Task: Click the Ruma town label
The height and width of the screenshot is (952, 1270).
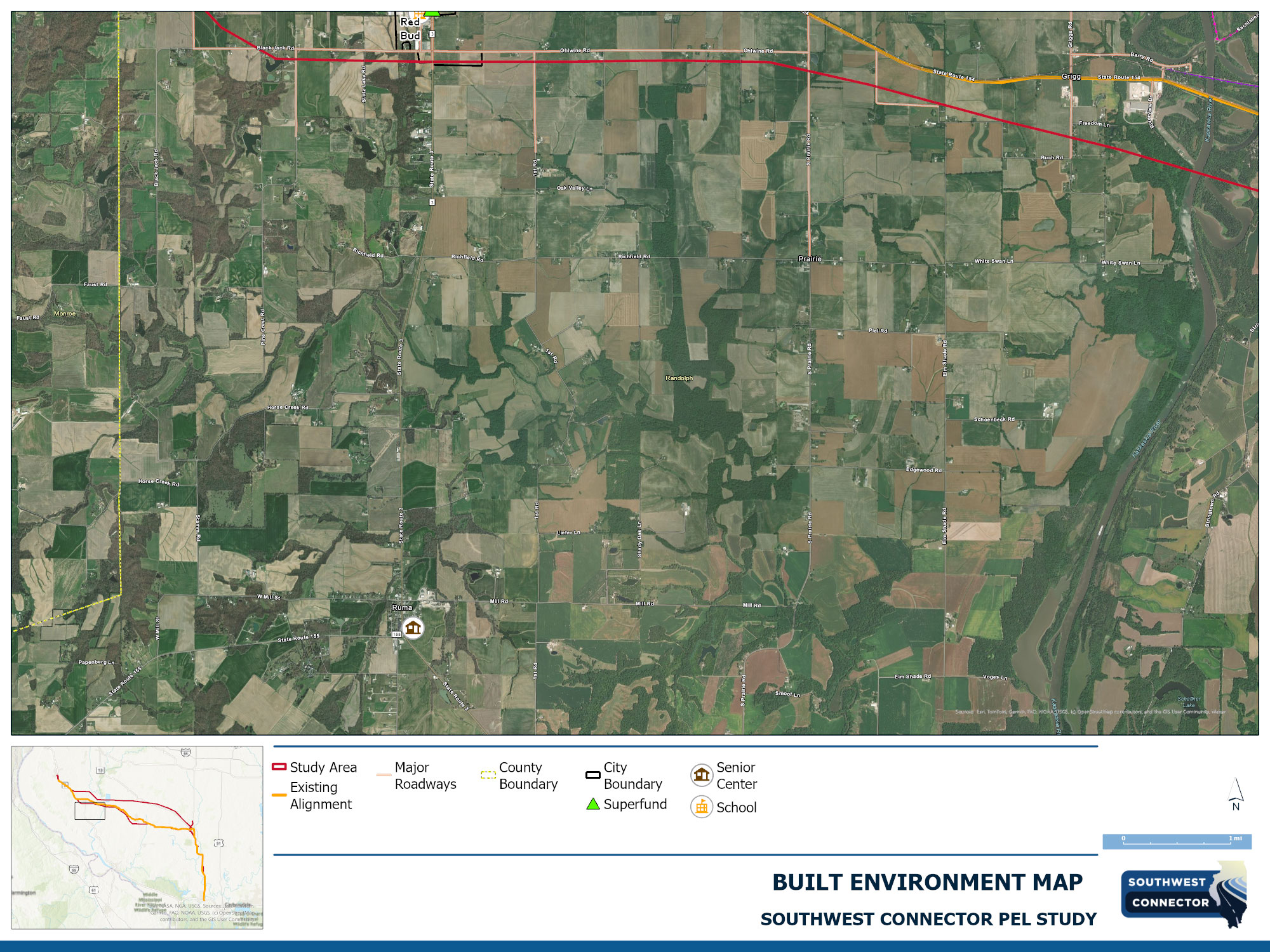Action: (x=402, y=607)
